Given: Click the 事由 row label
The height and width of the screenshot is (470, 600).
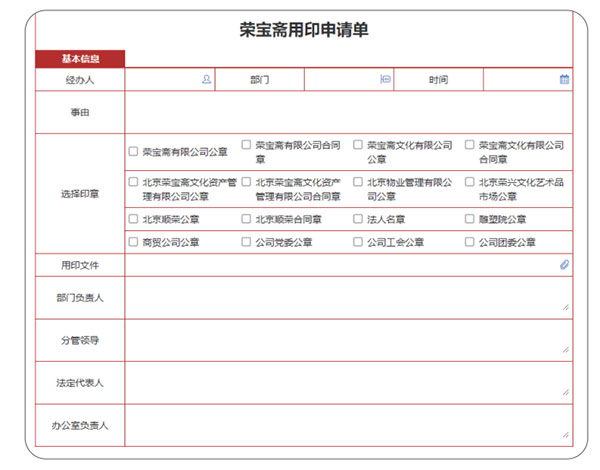Looking at the screenshot, I should (80, 112).
